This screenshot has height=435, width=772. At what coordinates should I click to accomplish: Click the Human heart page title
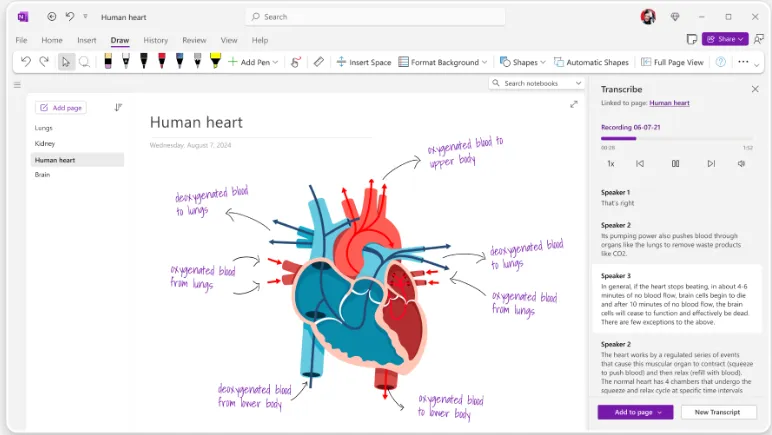point(196,123)
